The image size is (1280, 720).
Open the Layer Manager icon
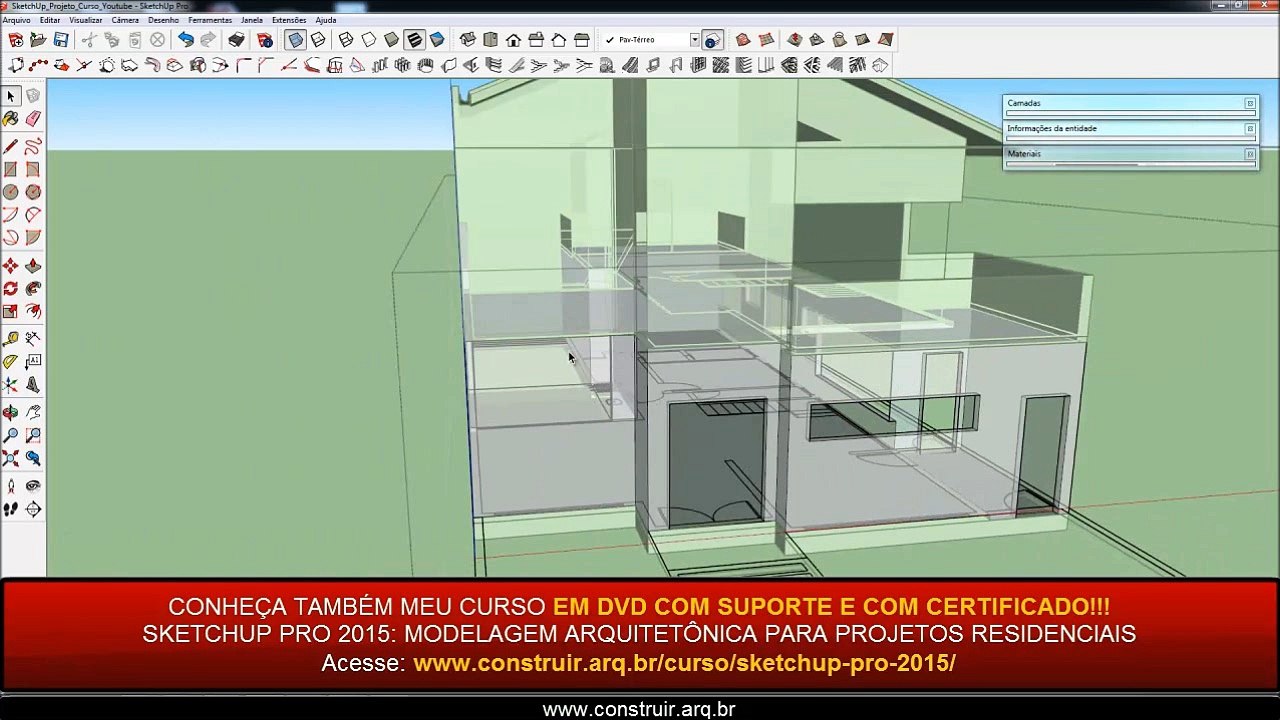click(712, 40)
